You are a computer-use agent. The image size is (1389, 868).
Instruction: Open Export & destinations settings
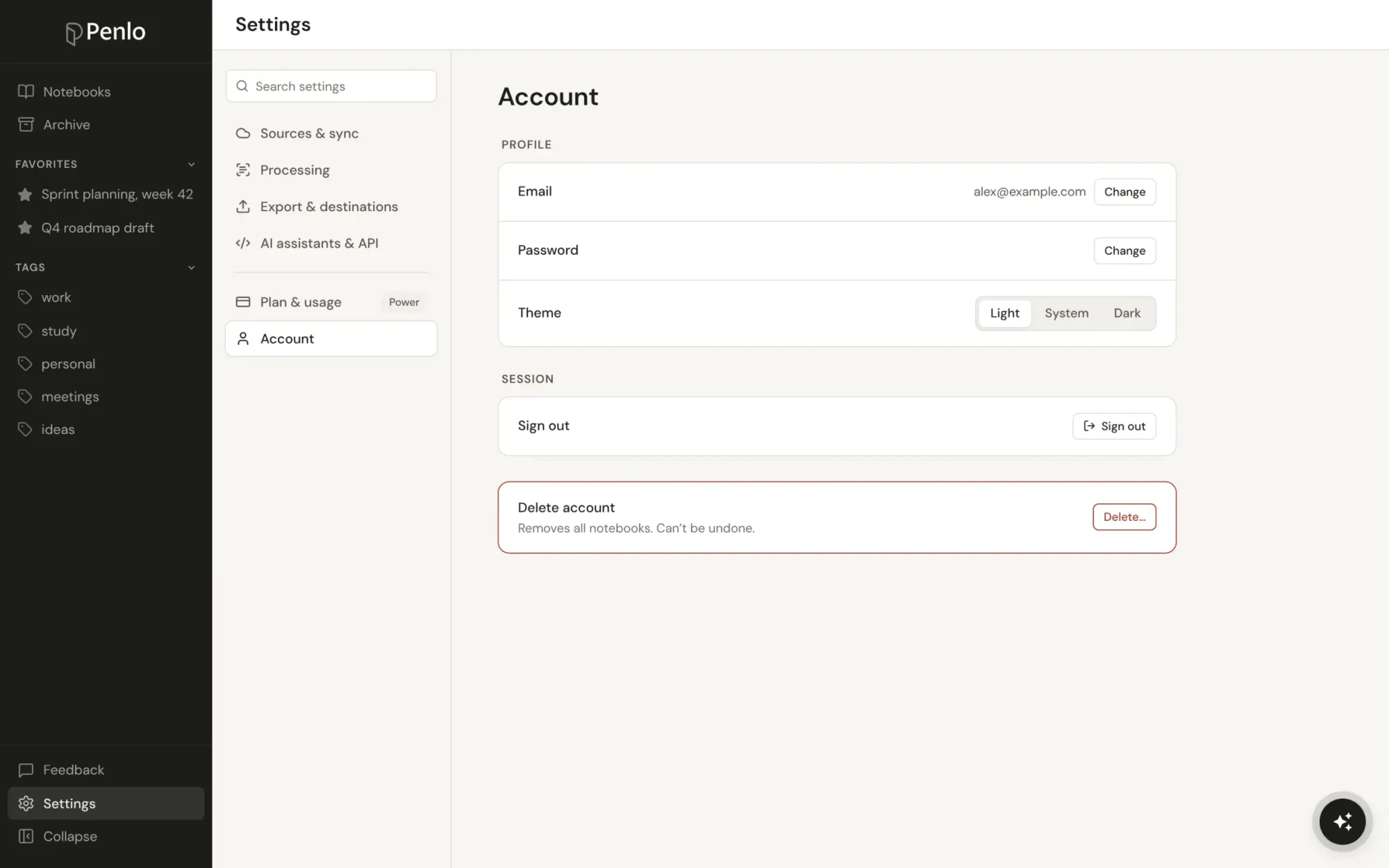coord(331,207)
